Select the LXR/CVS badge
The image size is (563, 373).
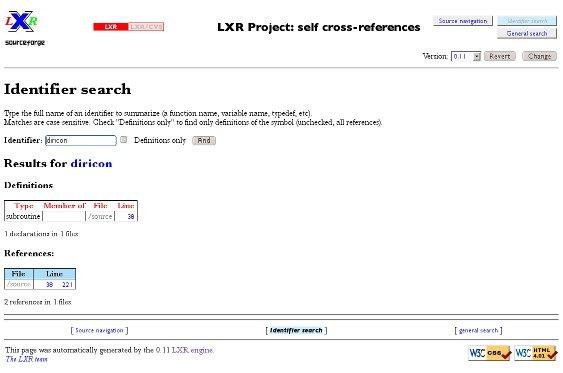click(146, 27)
